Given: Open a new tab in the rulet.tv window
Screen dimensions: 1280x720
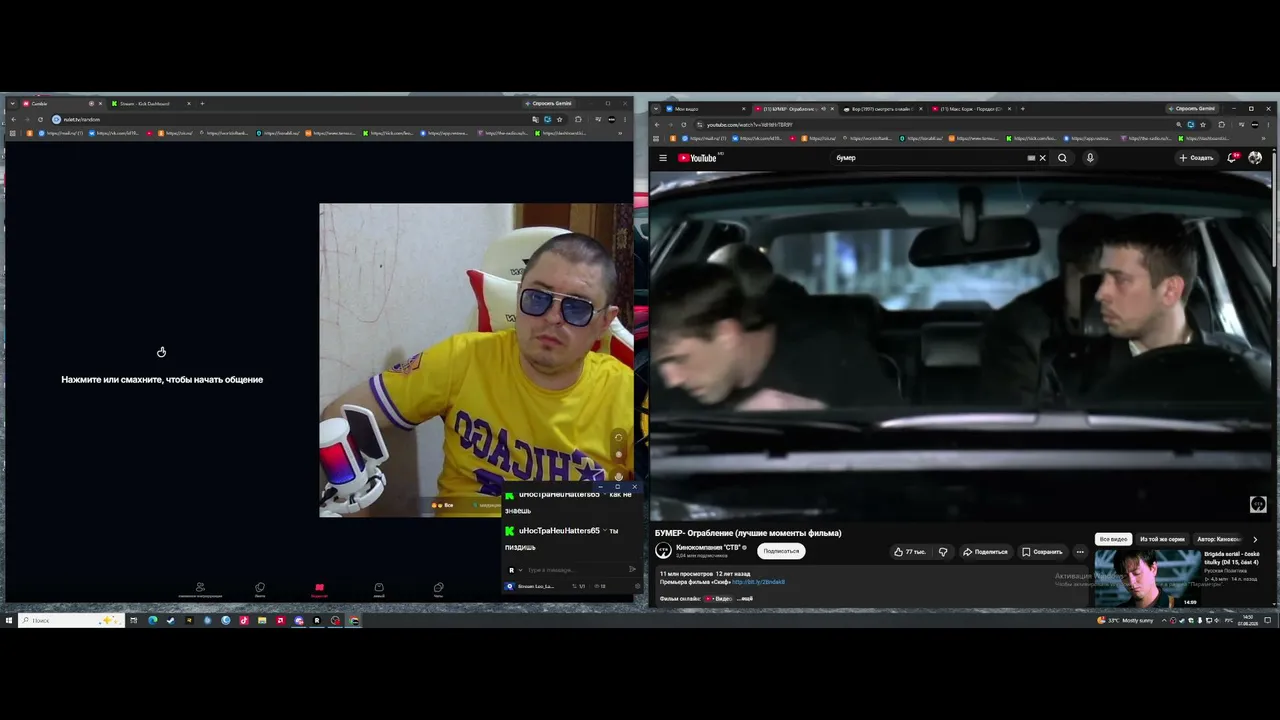Looking at the screenshot, I should coord(202,103).
